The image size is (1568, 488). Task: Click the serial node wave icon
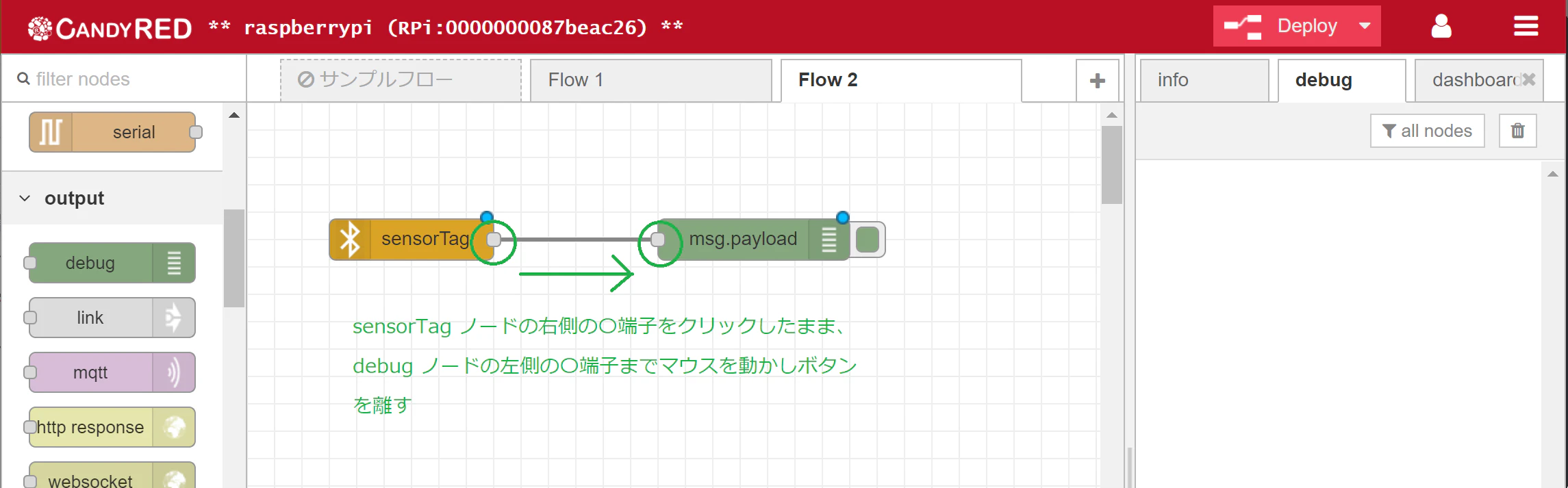51,132
